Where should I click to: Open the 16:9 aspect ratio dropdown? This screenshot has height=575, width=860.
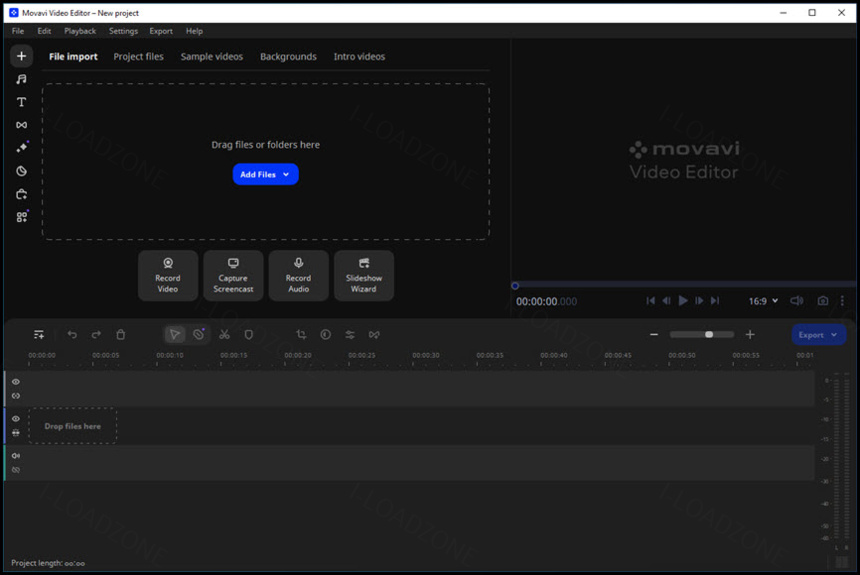[763, 301]
